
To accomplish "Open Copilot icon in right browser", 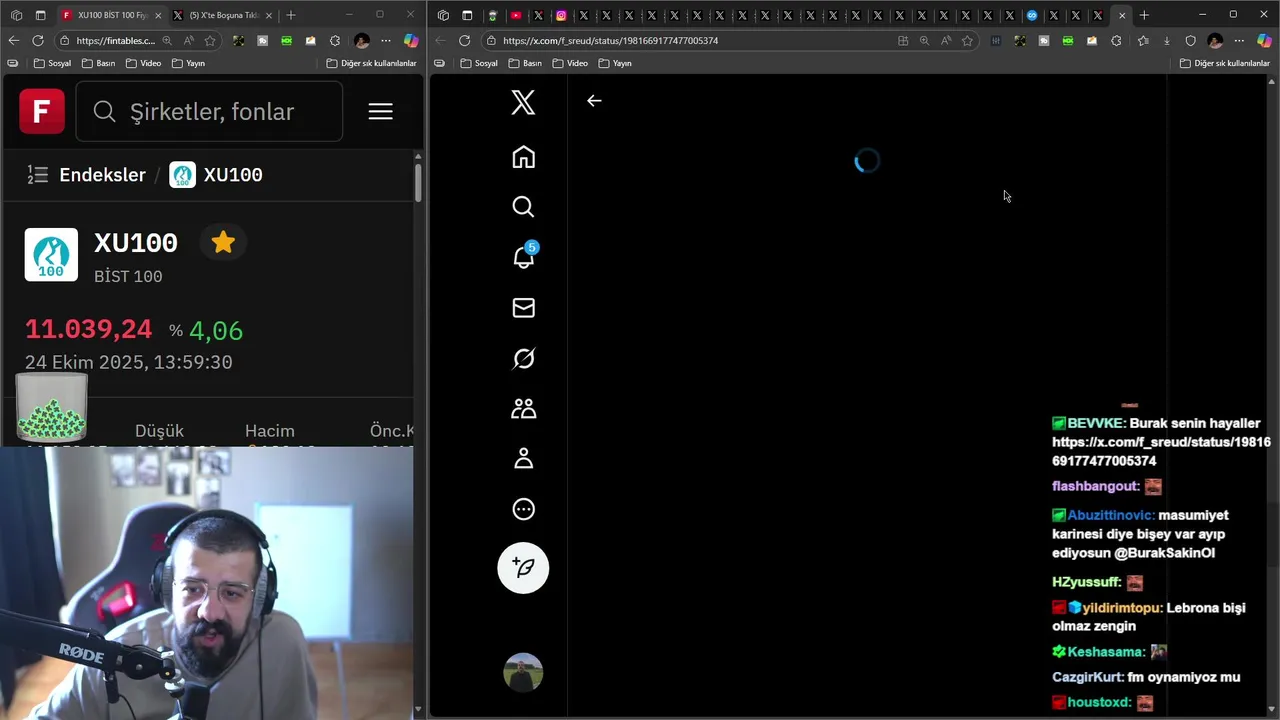I will [1264, 41].
